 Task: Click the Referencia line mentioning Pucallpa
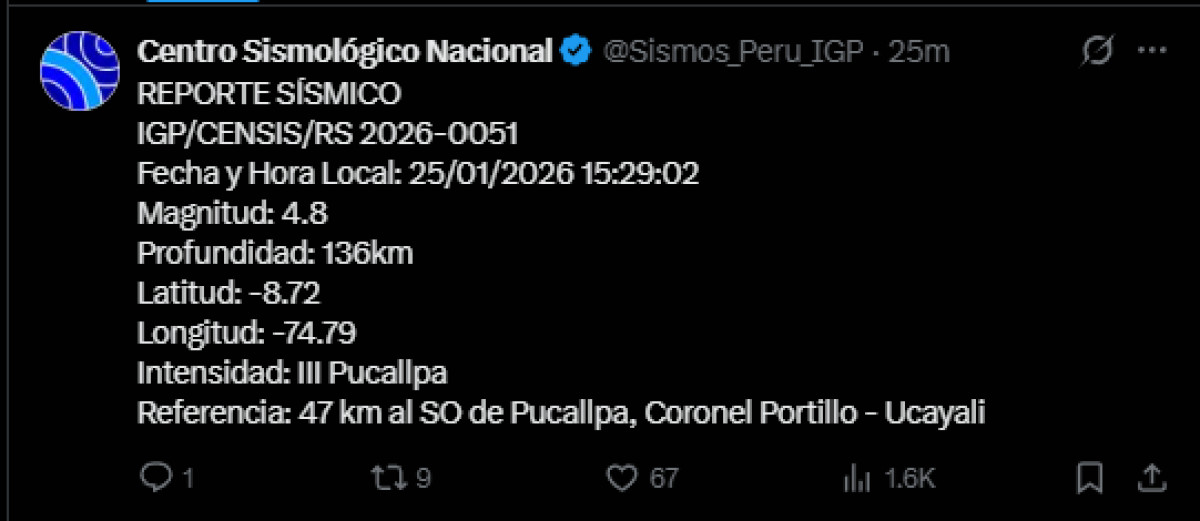(561, 413)
